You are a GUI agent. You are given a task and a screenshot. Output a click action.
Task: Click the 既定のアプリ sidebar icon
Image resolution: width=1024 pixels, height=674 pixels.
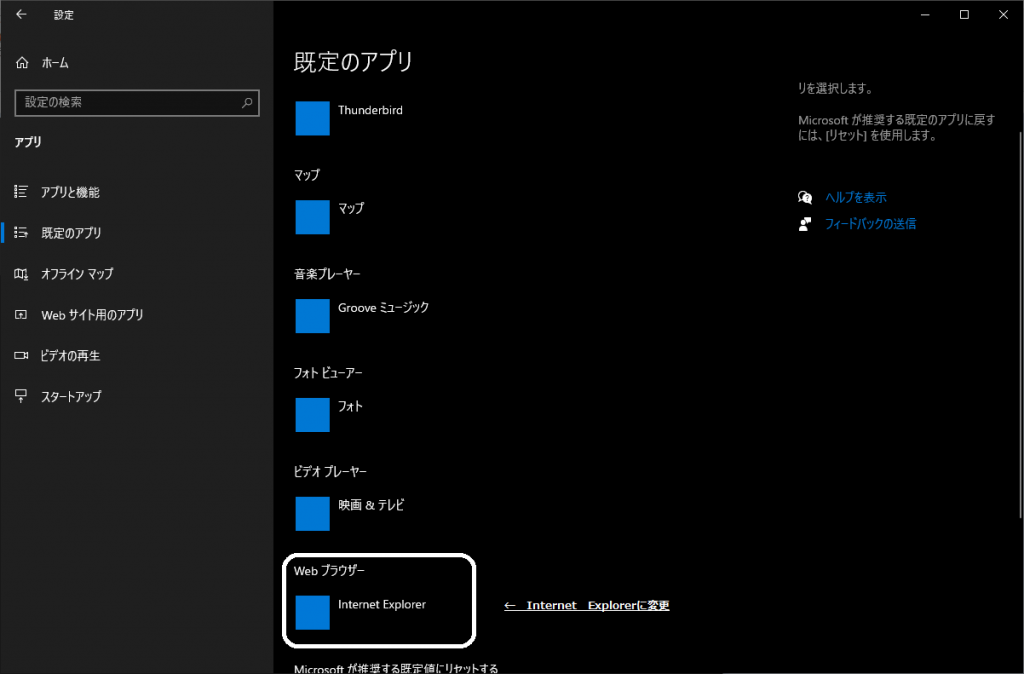coord(21,233)
